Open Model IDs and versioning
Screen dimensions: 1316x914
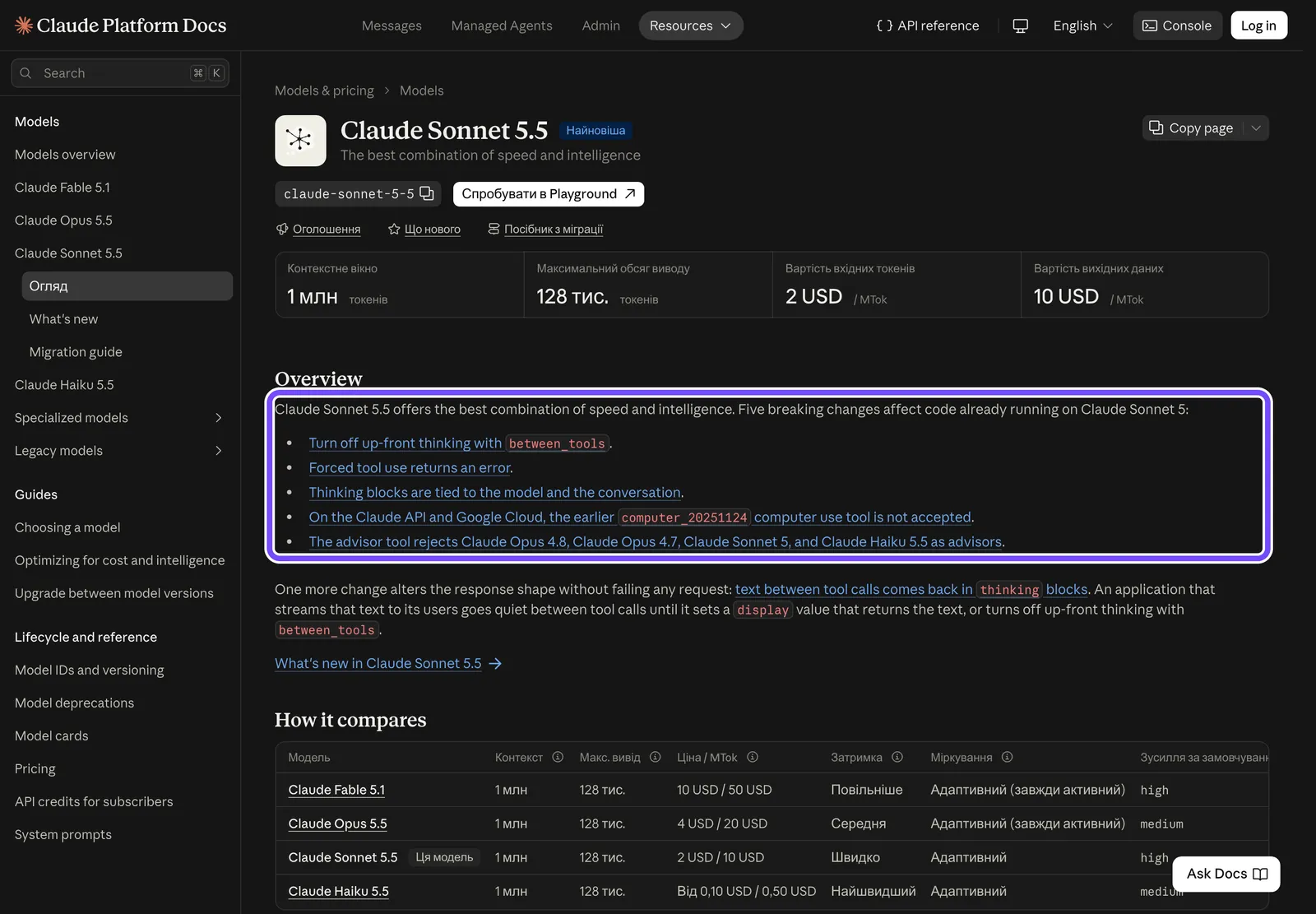point(89,670)
